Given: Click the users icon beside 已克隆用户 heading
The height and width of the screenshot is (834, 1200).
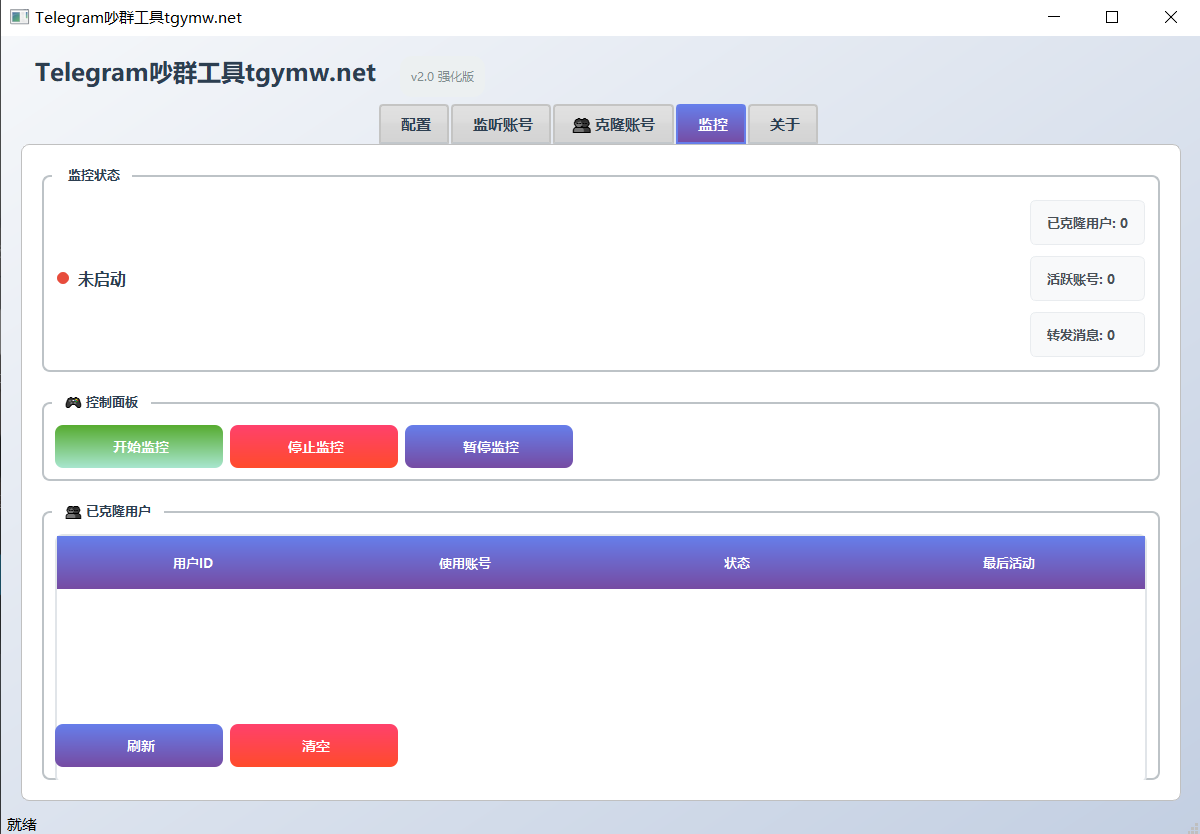Looking at the screenshot, I should [73, 512].
